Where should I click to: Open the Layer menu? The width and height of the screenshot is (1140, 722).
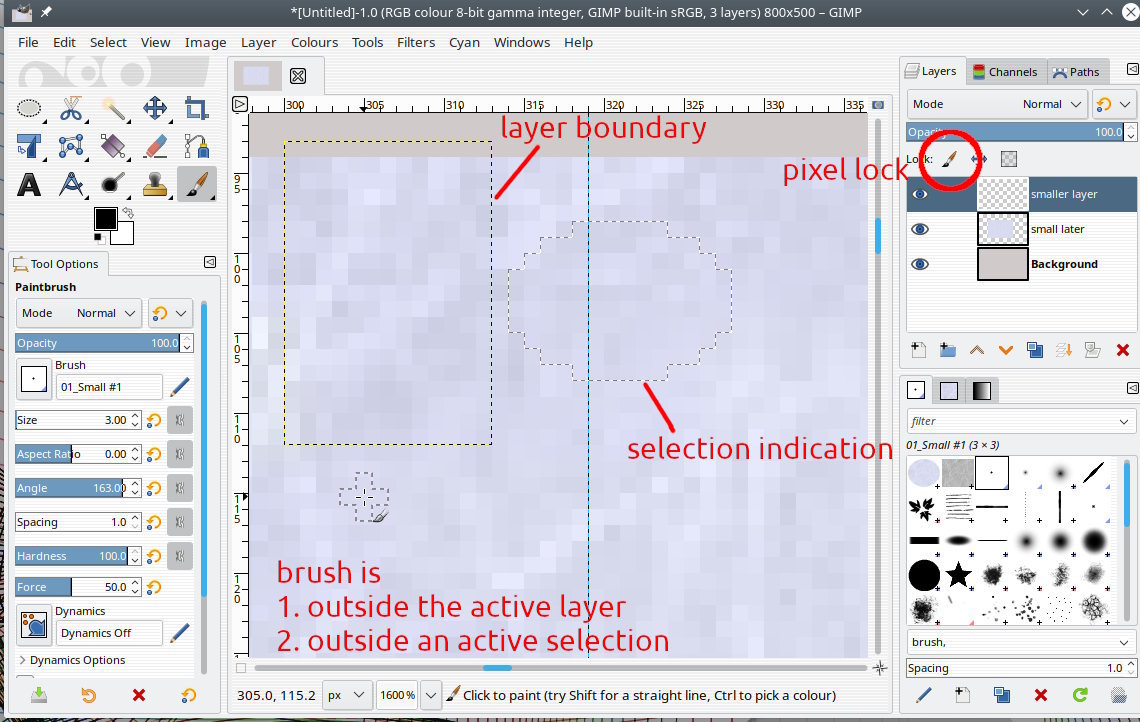click(258, 42)
